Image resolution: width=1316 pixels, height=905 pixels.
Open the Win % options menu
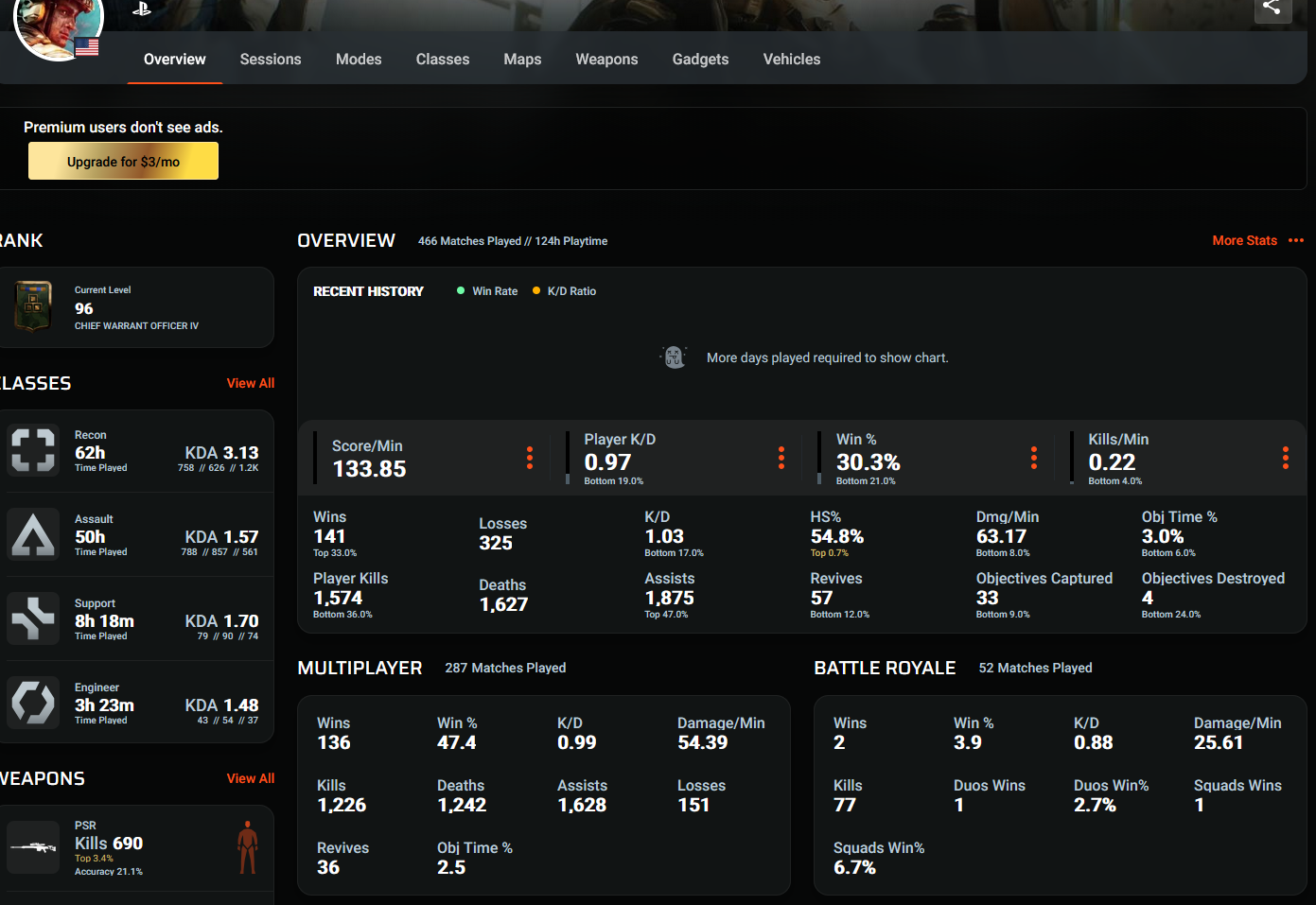coord(1034,458)
